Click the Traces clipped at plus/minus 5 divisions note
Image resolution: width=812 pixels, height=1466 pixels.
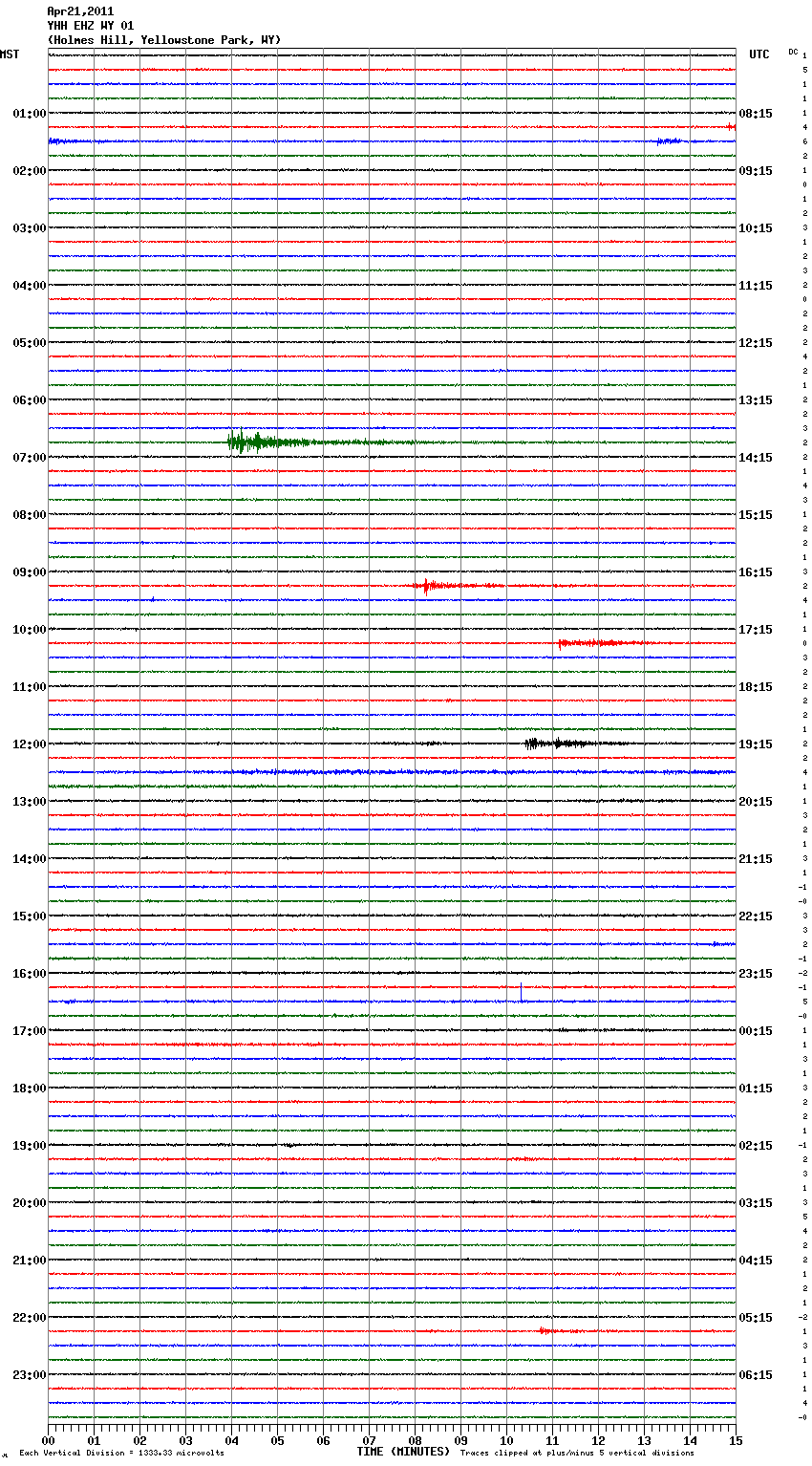577,1453
